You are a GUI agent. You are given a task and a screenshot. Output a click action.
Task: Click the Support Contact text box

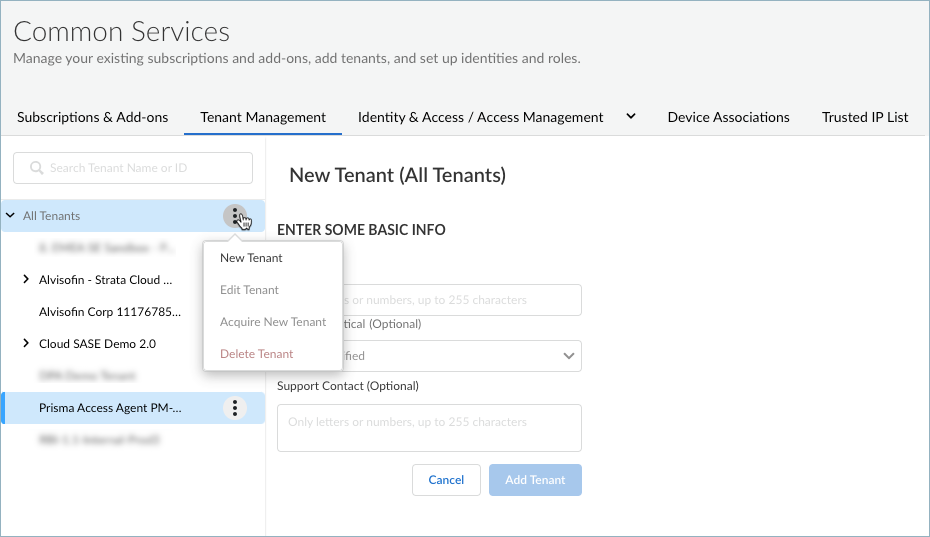pos(429,427)
